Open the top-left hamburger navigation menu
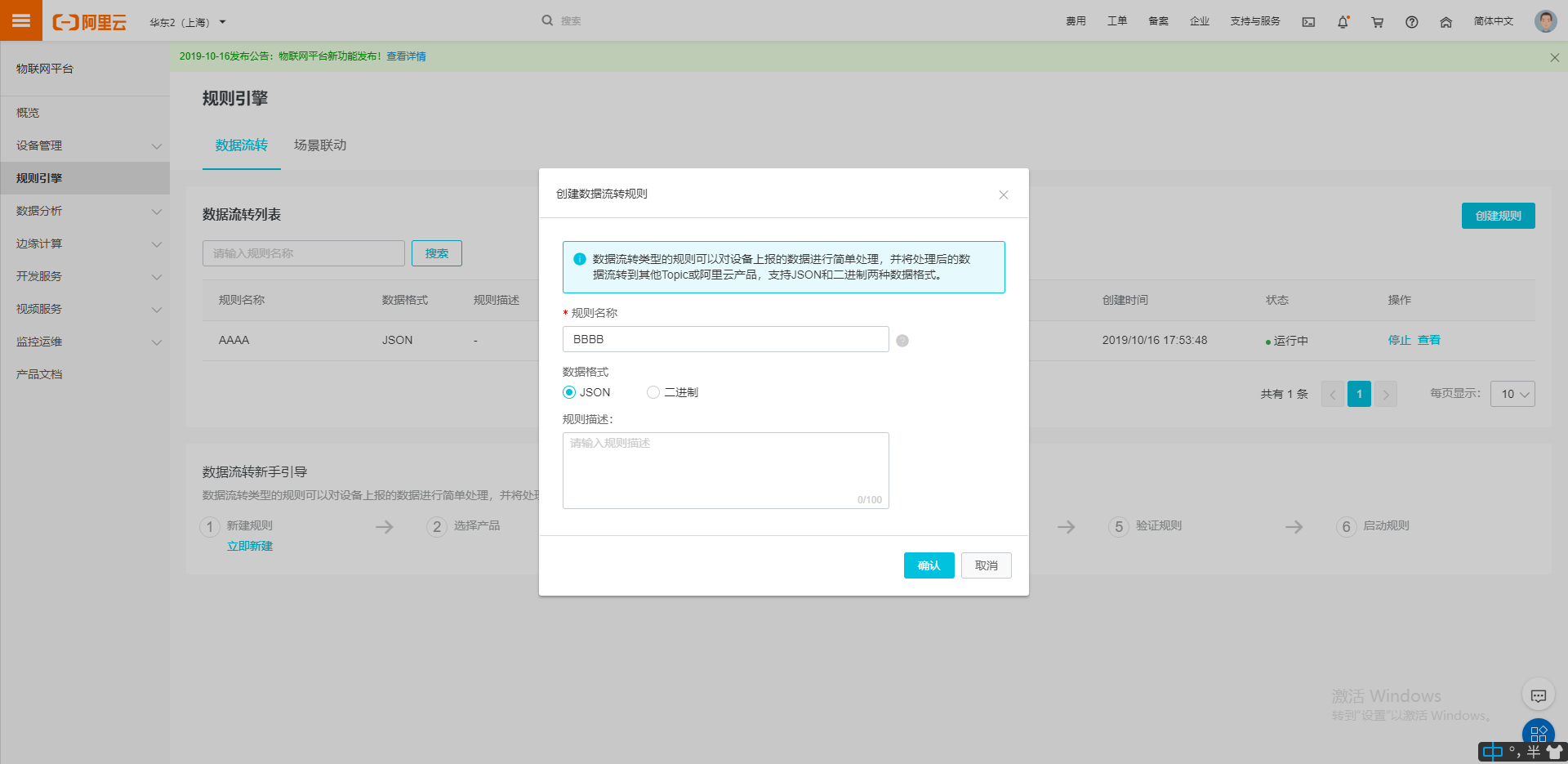The height and width of the screenshot is (764, 1568). click(x=20, y=20)
